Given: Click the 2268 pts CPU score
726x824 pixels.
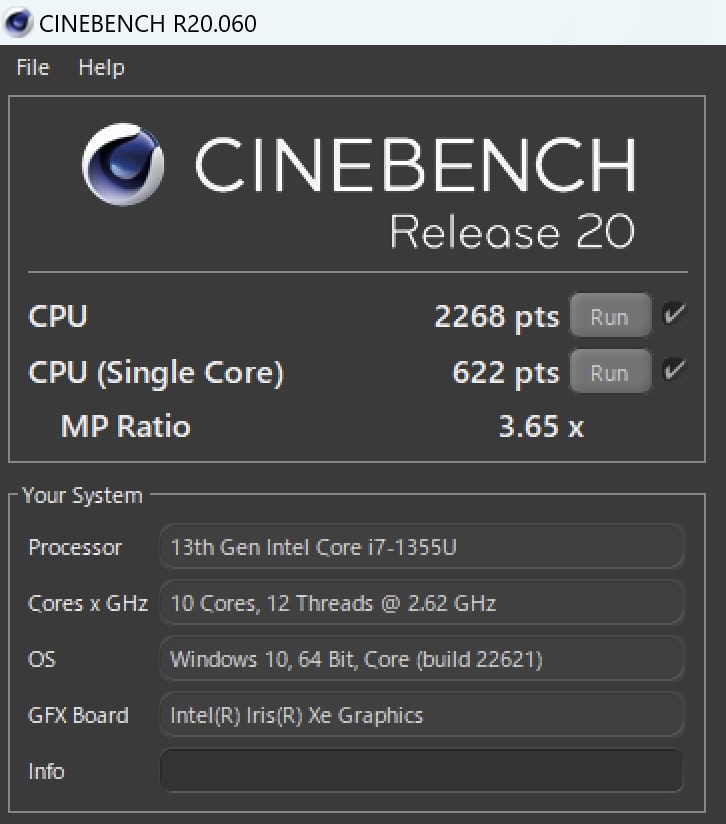Looking at the screenshot, I should (x=497, y=317).
